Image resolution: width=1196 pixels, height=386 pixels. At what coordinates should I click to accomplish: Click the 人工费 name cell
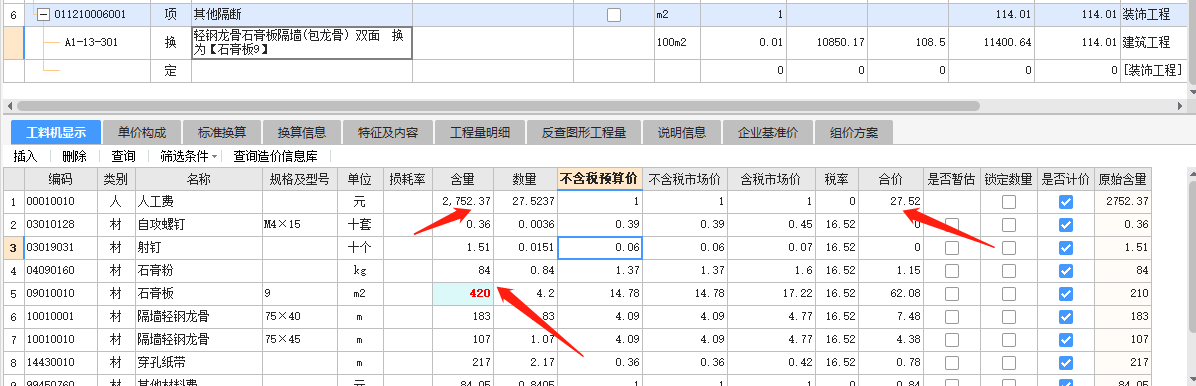coord(198,202)
